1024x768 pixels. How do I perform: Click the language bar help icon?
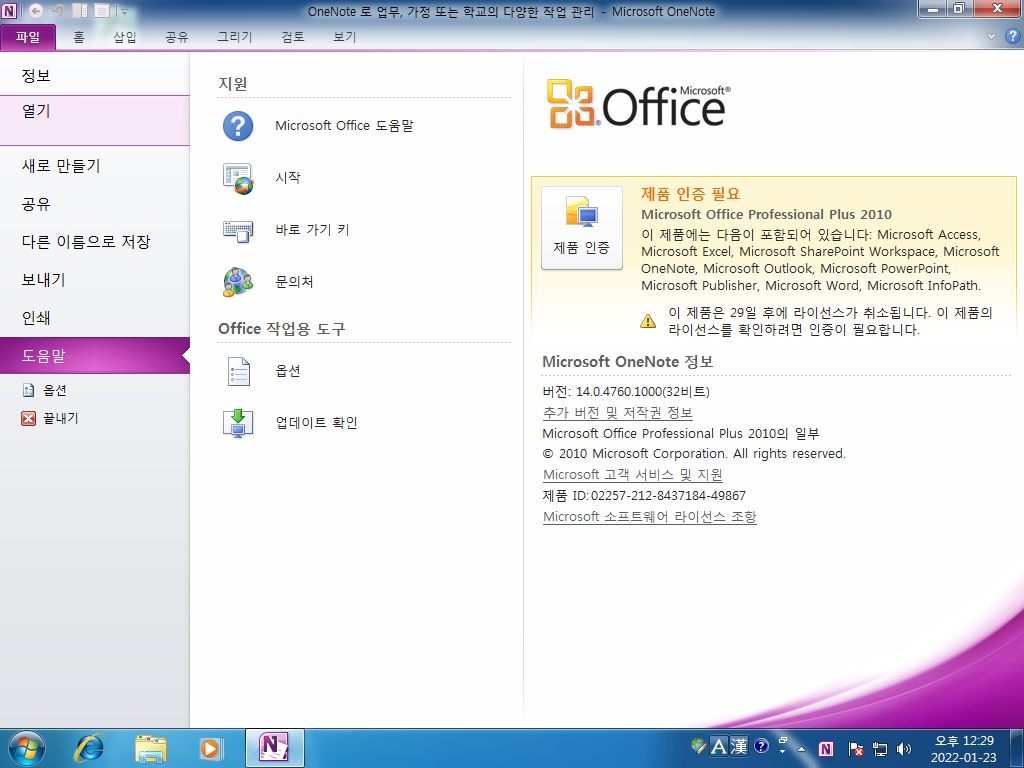(x=761, y=746)
